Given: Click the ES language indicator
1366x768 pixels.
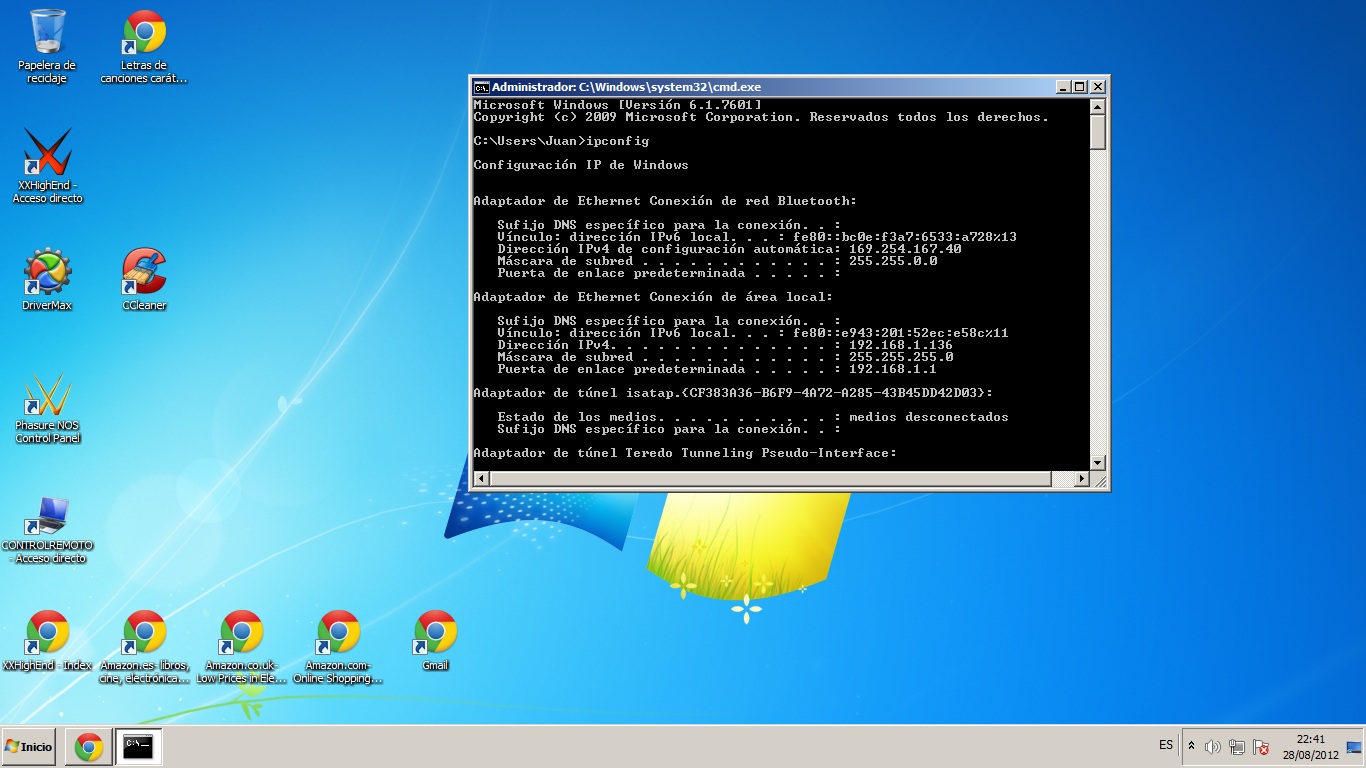Looking at the screenshot, I should click(1166, 746).
